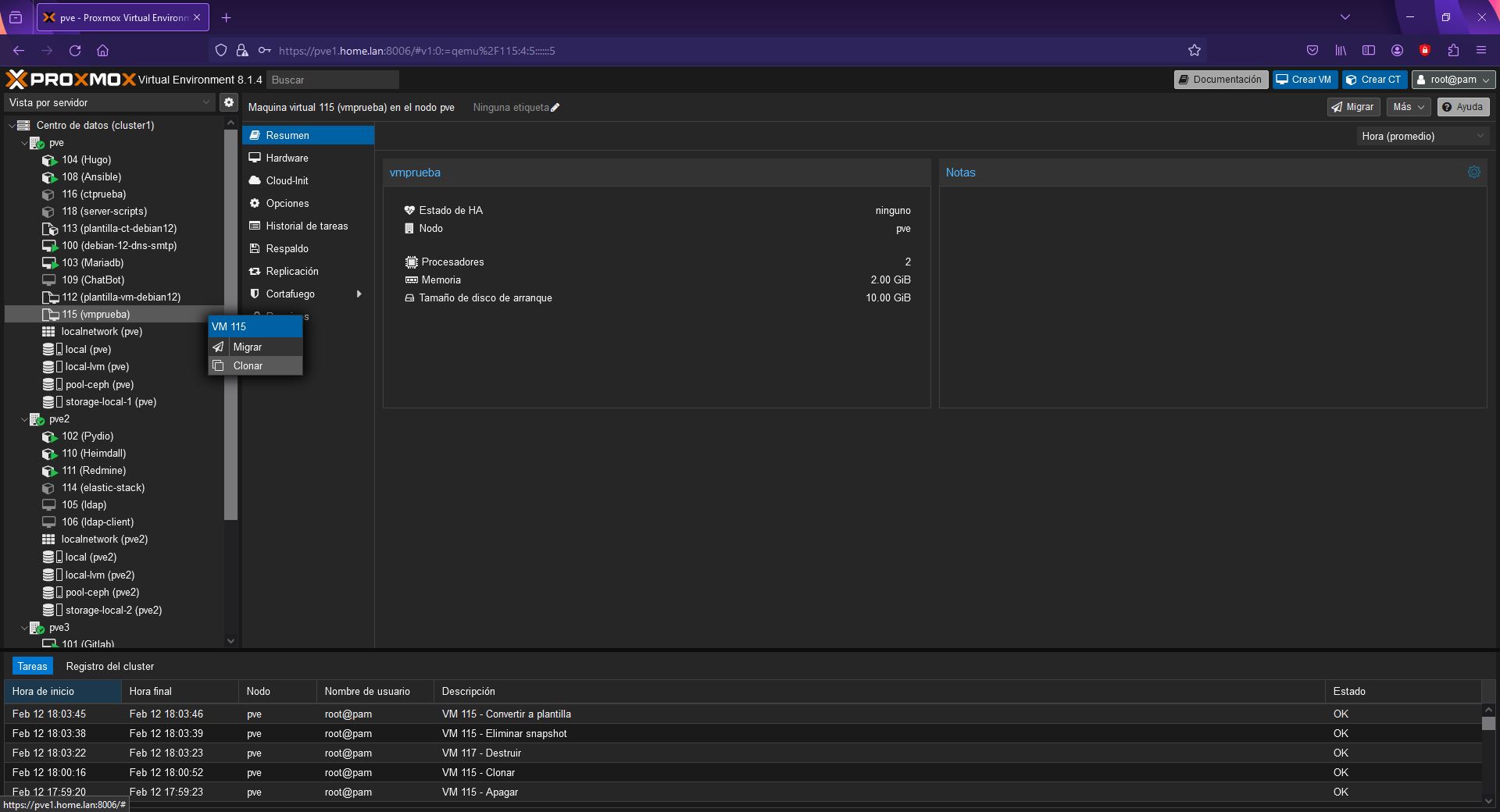The height and width of the screenshot is (812, 1500).
Task: Toggle Firefox sidebar icon
Action: coord(1369,51)
